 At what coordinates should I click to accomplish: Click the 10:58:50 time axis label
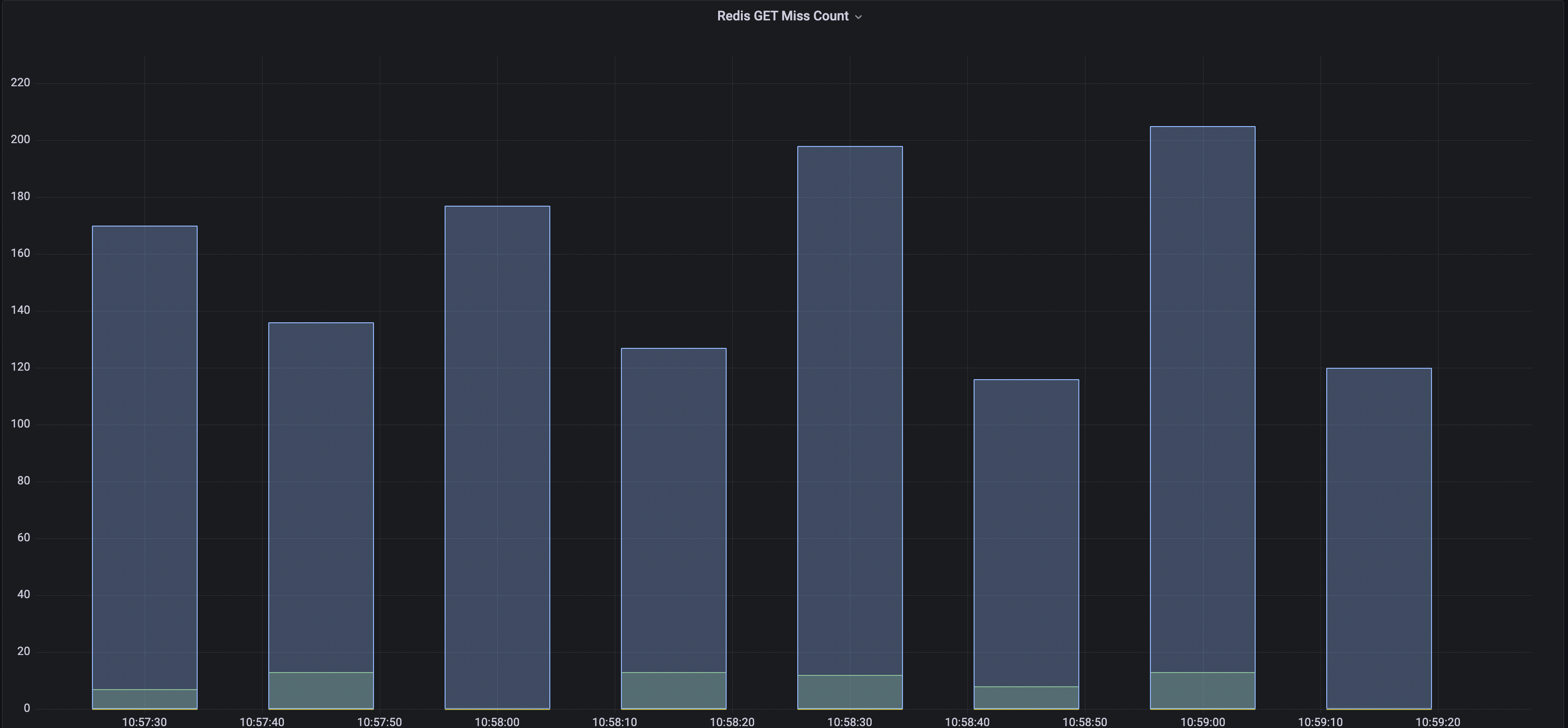coord(1085,722)
